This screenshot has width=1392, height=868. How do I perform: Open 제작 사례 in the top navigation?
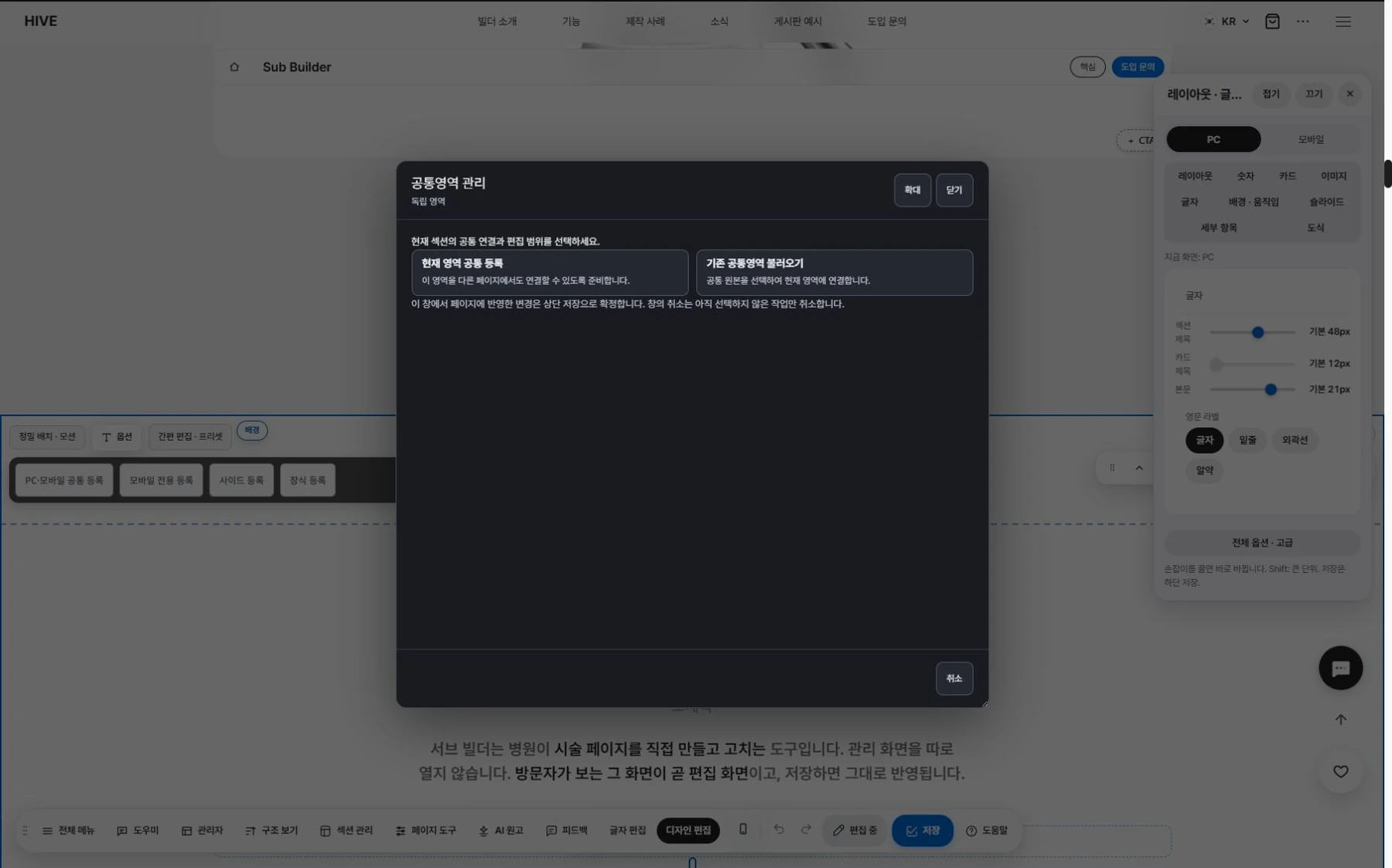tap(645, 22)
